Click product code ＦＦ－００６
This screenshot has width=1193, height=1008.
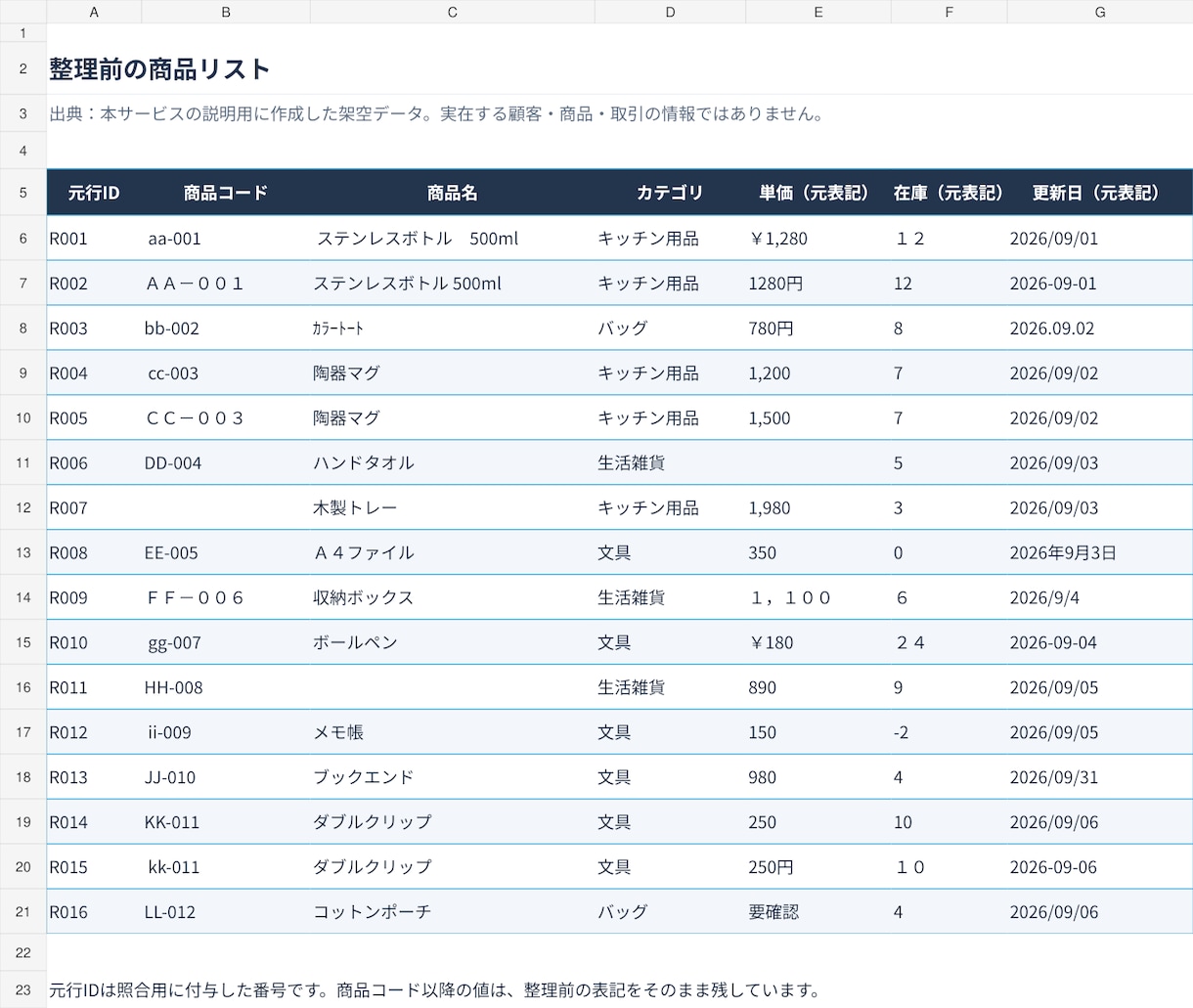(226, 597)
